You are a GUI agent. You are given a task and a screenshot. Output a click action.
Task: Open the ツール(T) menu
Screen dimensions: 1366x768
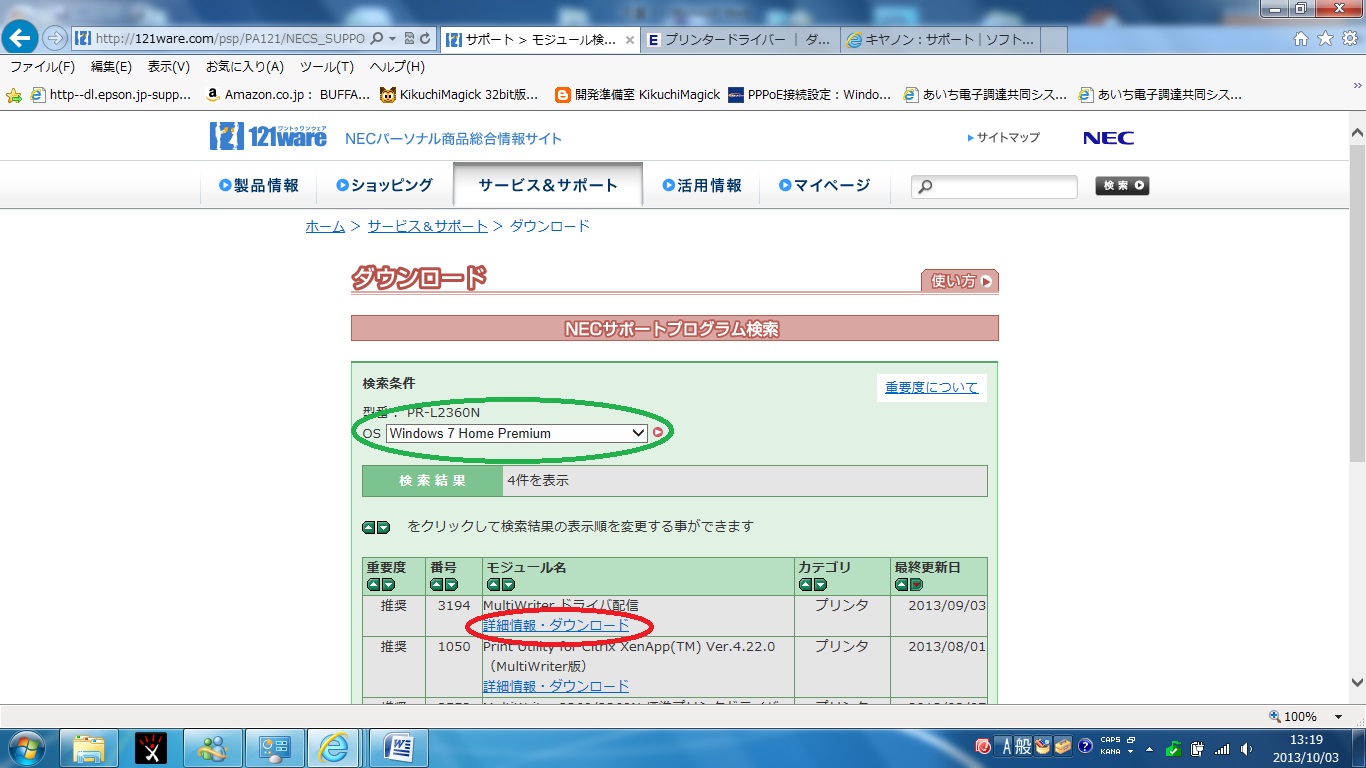click(x=327, y=67)
